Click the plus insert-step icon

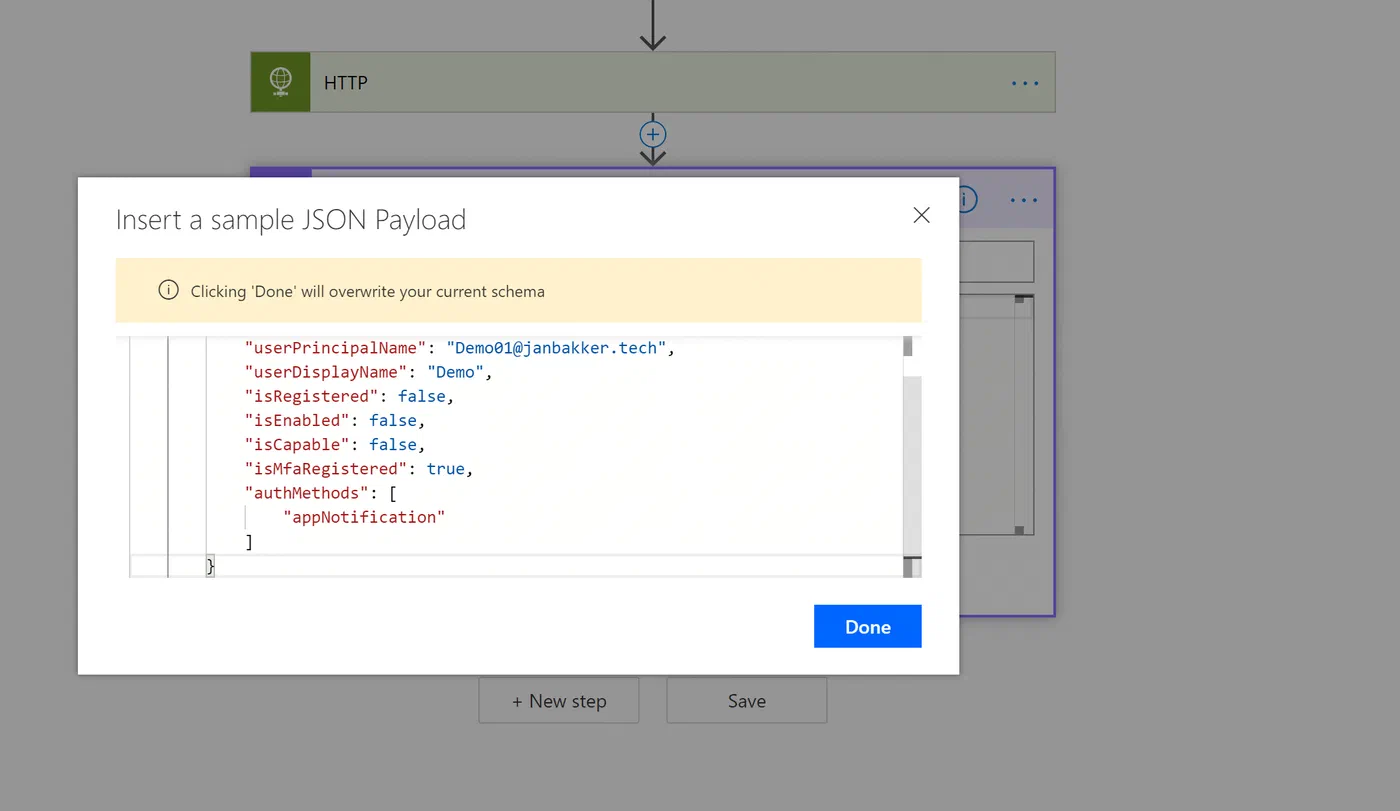coord(652,134)
